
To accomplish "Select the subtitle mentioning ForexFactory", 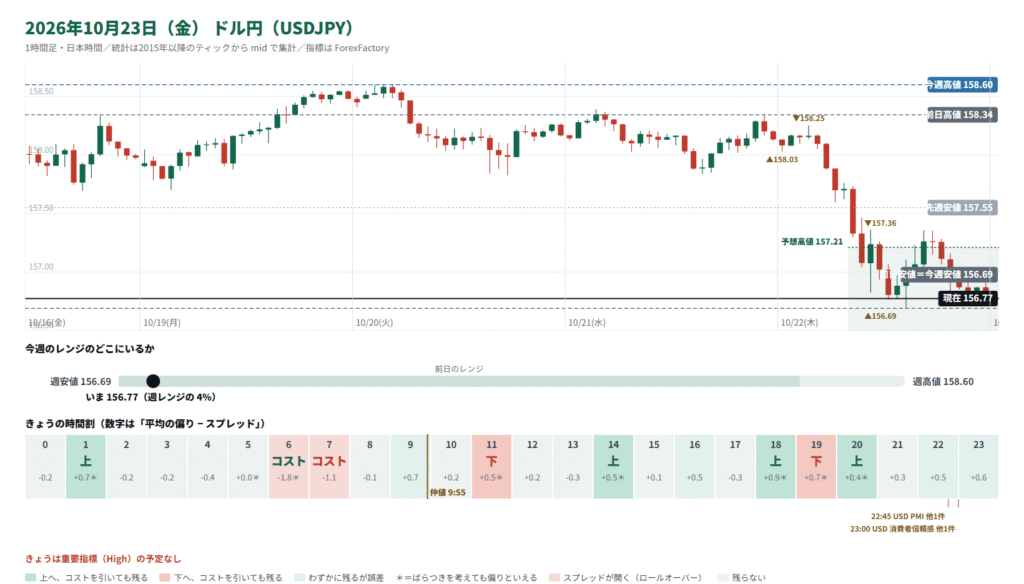I will [207, 48].
